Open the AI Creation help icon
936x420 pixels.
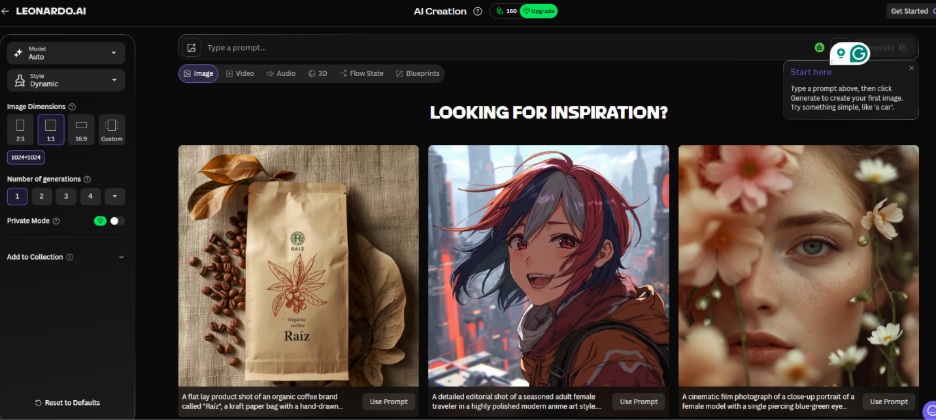(478, 11)
